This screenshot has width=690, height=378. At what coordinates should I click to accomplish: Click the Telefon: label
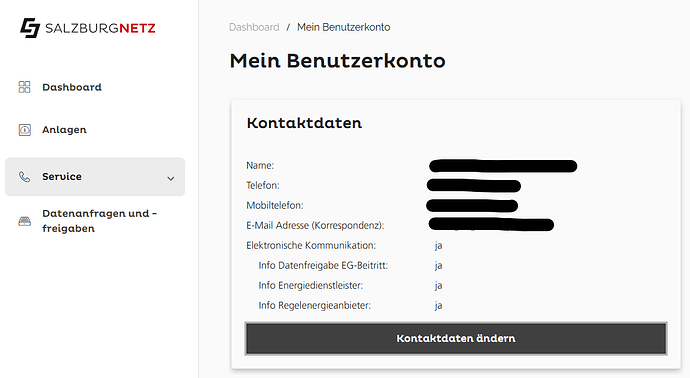click(x=263, y=185)
